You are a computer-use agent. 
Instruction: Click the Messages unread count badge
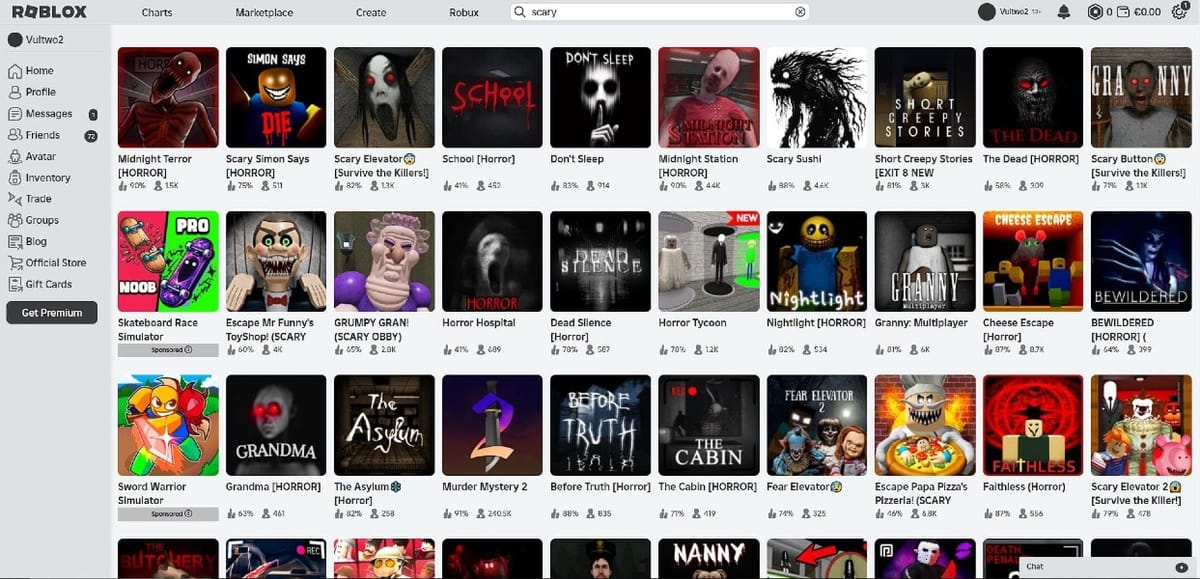(93, 114)
